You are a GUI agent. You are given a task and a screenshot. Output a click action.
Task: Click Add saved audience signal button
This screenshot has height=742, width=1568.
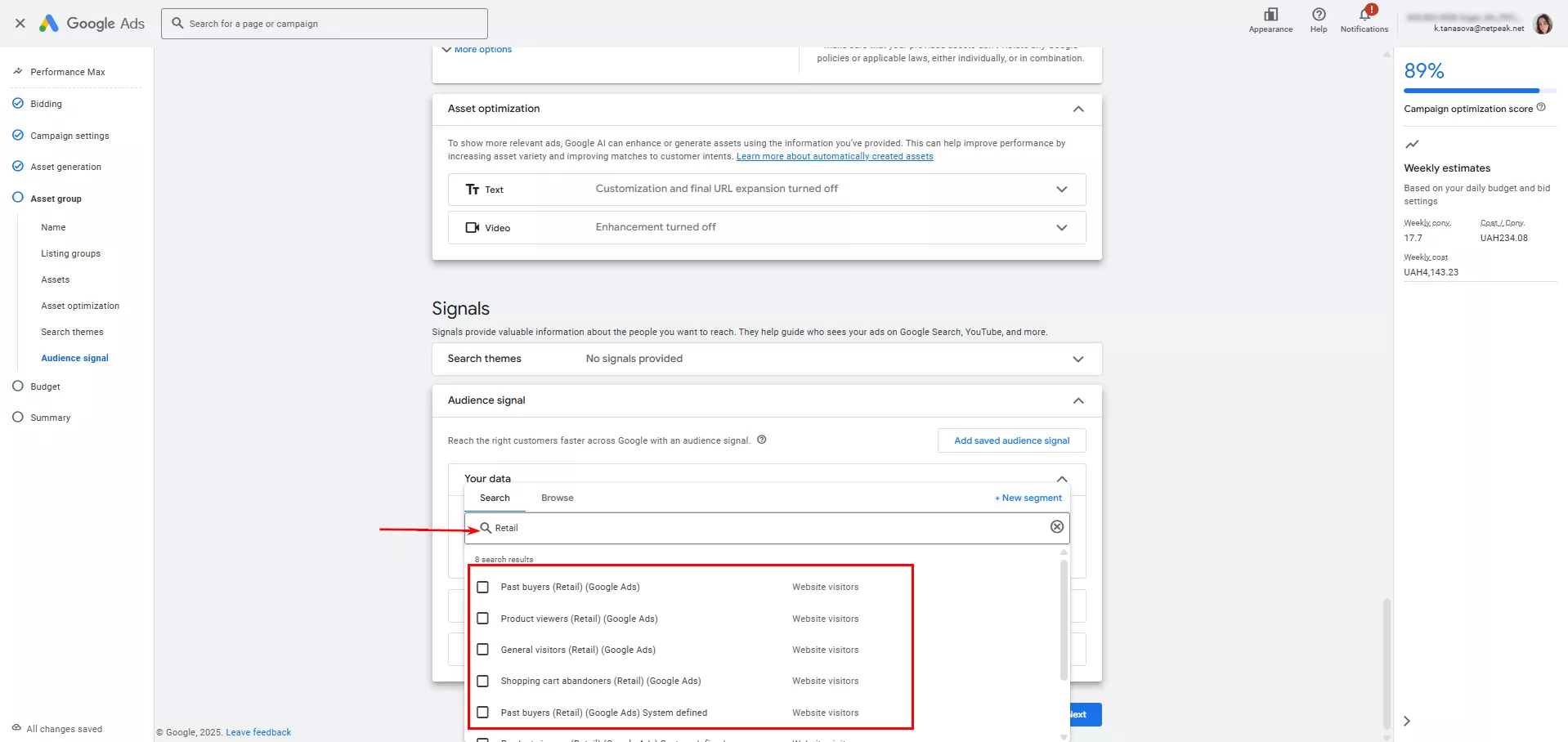1011,440
